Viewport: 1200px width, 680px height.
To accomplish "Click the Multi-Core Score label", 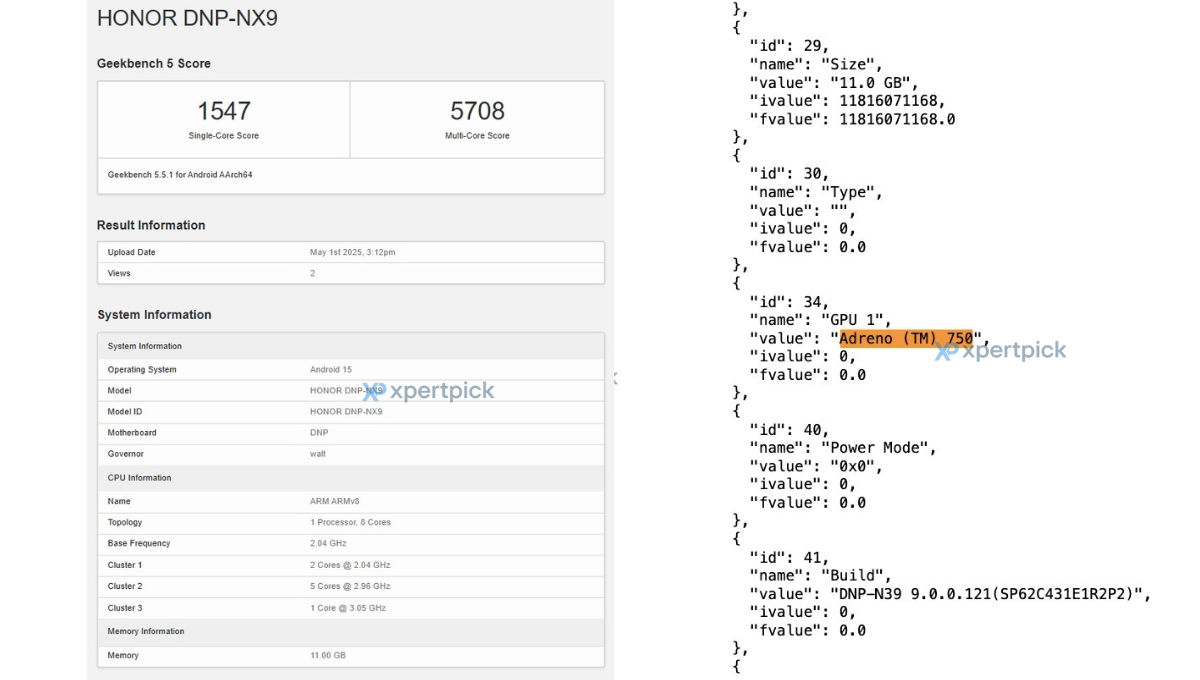I will pos(477,136).
